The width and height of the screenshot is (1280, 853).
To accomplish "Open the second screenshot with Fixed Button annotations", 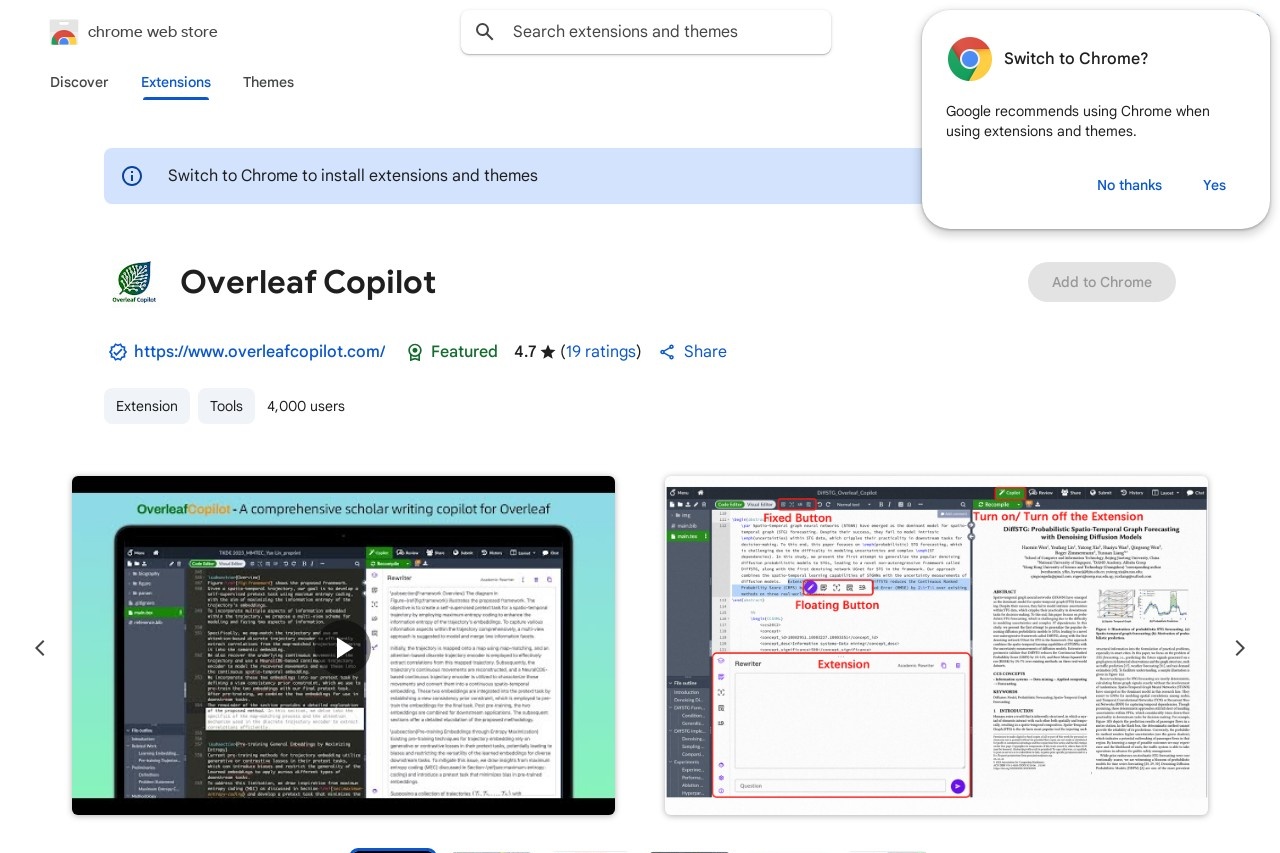I will 936,645.
